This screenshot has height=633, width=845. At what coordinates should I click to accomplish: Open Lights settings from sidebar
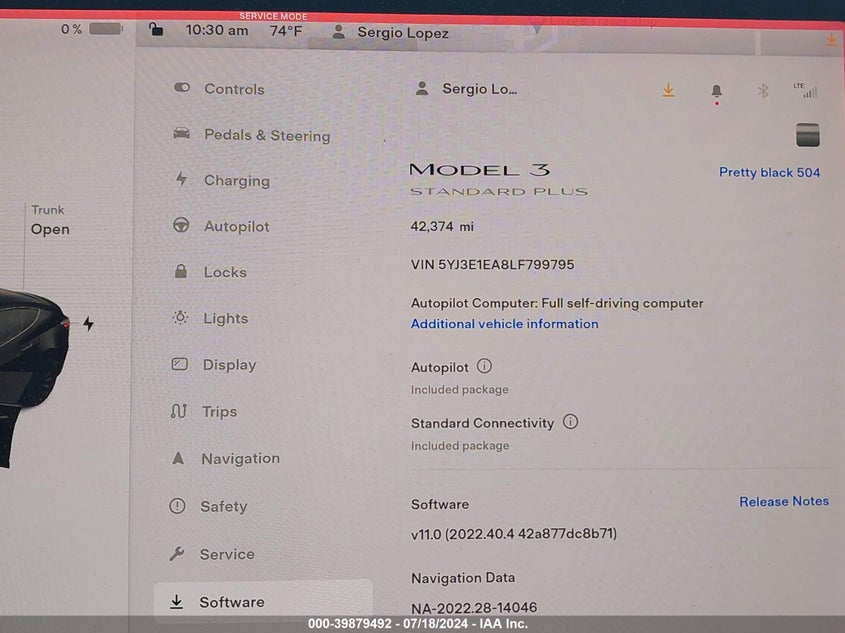click(x=210, y=318)
